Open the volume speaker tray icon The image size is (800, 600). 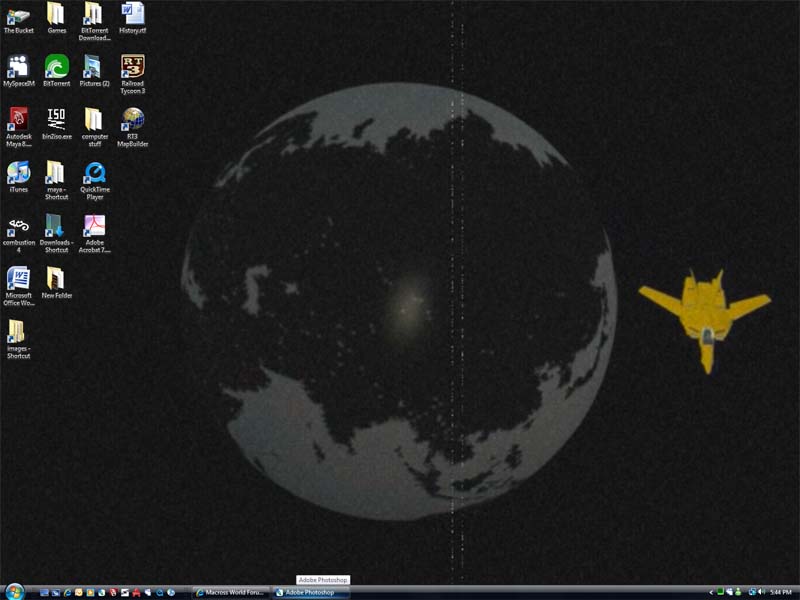pos(762,592)
